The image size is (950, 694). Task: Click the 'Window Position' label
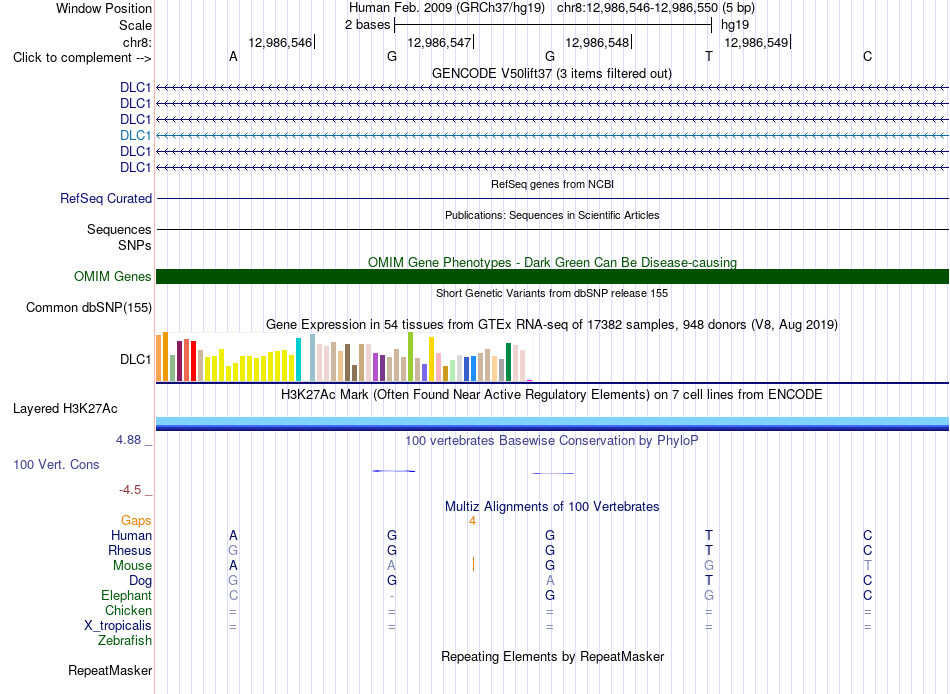point(104,8)
